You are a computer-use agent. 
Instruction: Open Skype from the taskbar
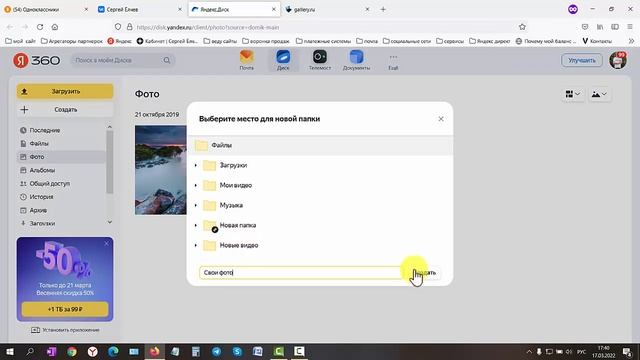point(237,351)
